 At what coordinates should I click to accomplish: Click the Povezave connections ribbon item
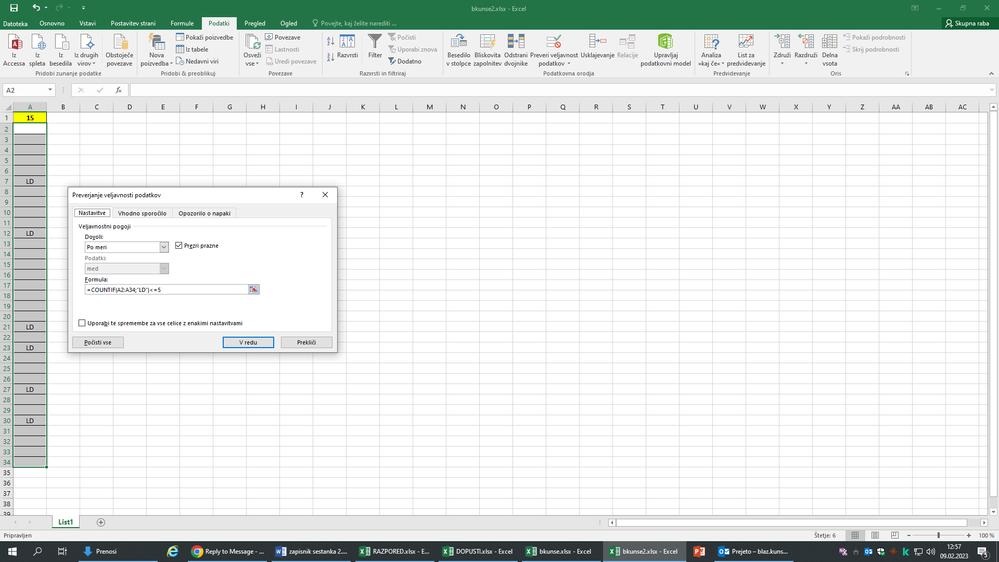[282, 38]
